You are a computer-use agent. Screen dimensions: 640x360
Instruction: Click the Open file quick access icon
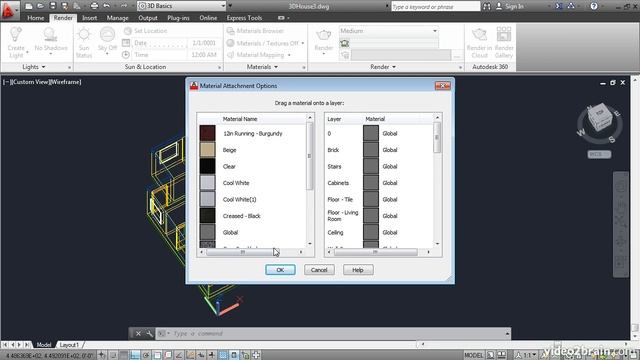(40, 6)
